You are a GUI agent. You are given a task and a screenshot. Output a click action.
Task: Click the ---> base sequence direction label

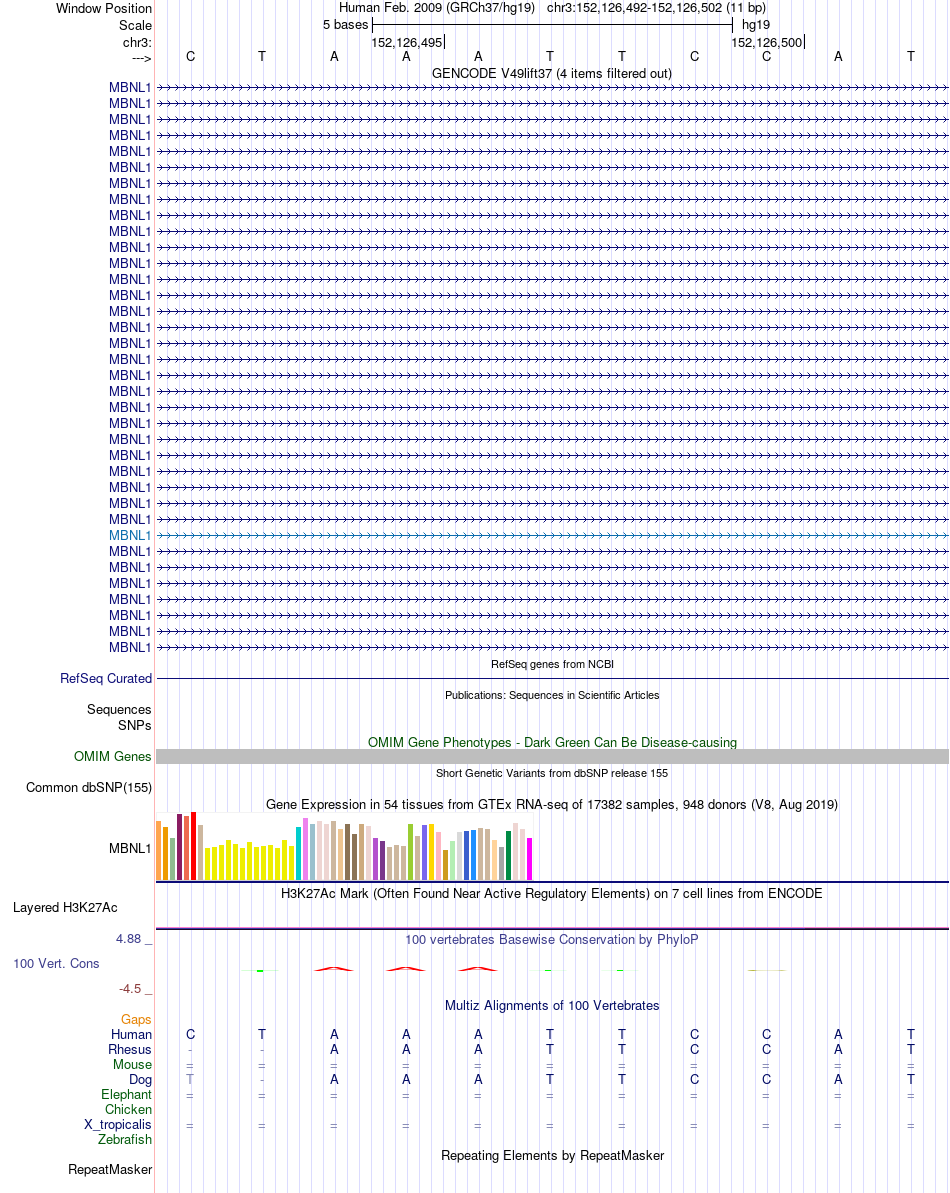(141, 58)
